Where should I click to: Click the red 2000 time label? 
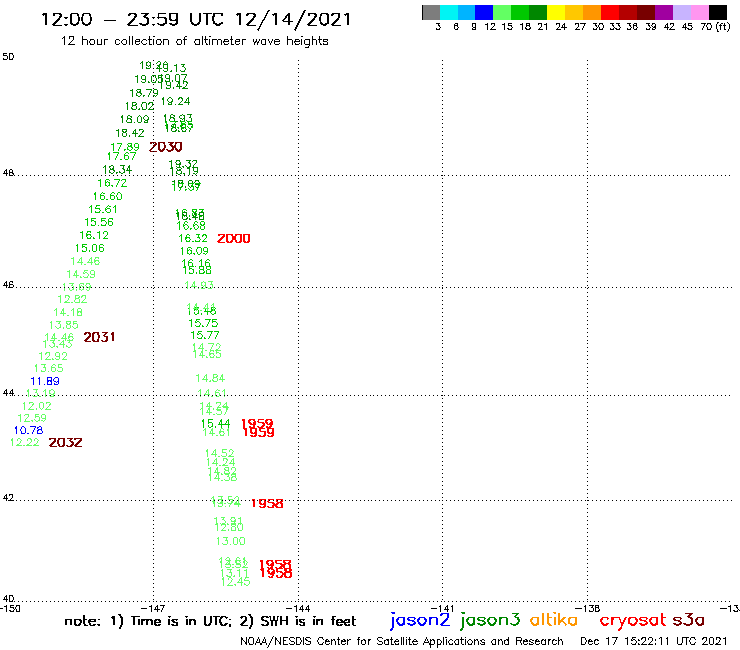click(234, 238)
